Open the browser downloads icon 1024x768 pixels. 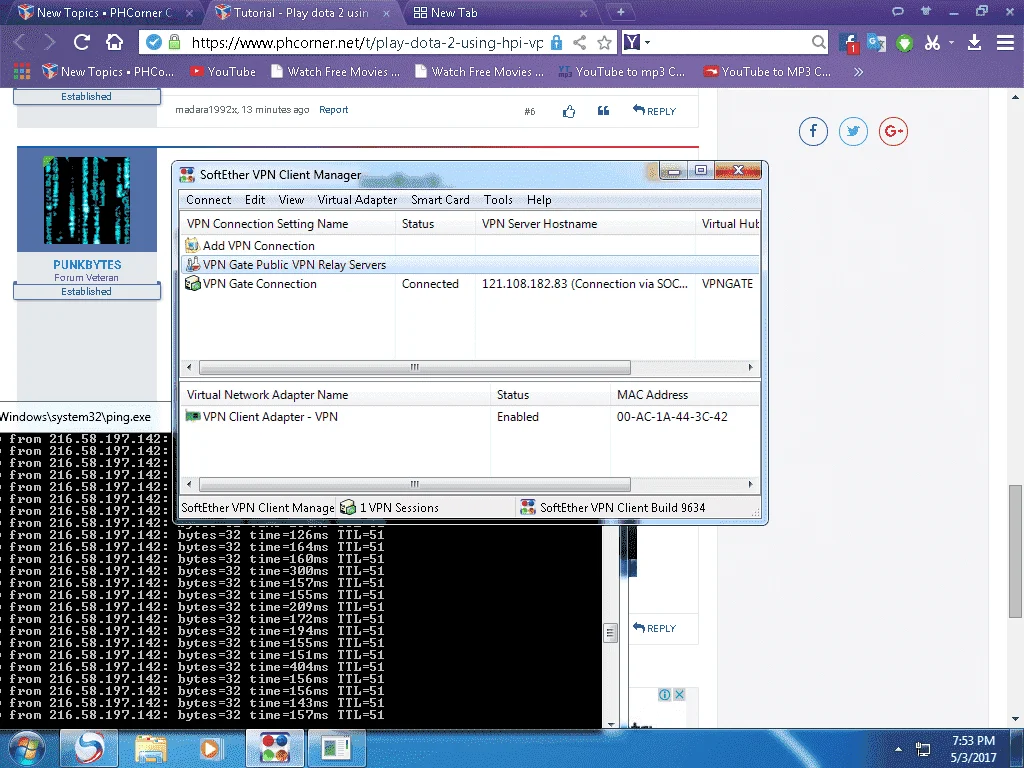[x=974, y=42]
